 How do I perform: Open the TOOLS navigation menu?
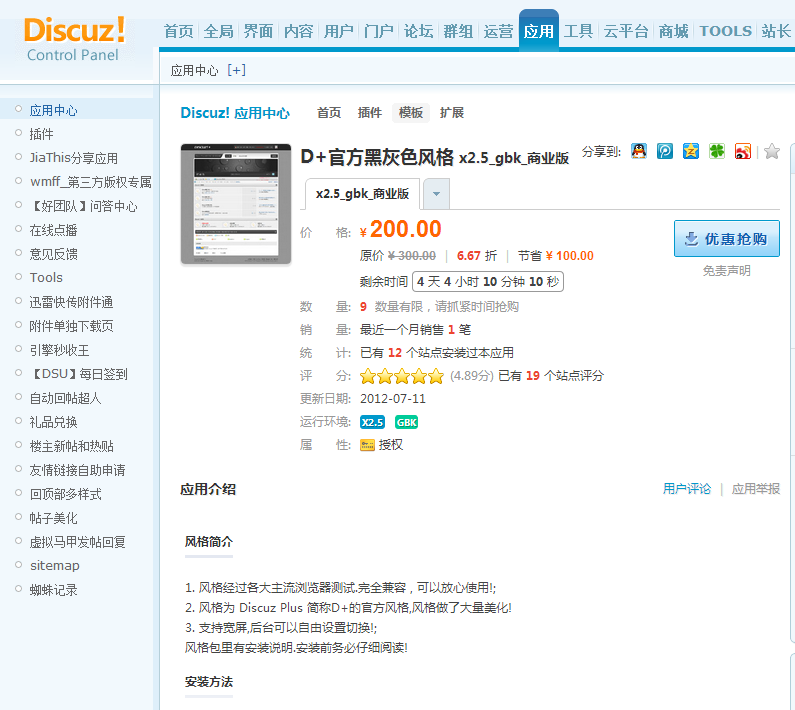726,31
